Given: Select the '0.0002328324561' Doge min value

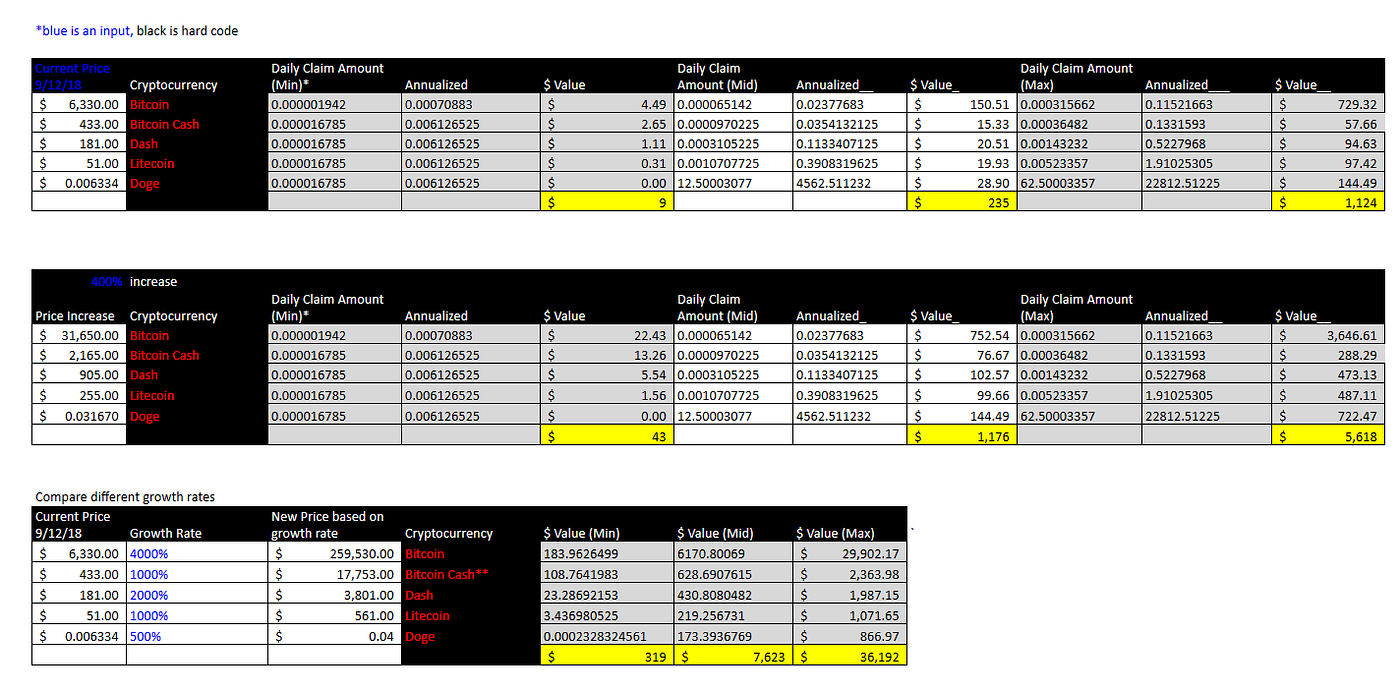Looking at the screenshot, I should (607, 636).
